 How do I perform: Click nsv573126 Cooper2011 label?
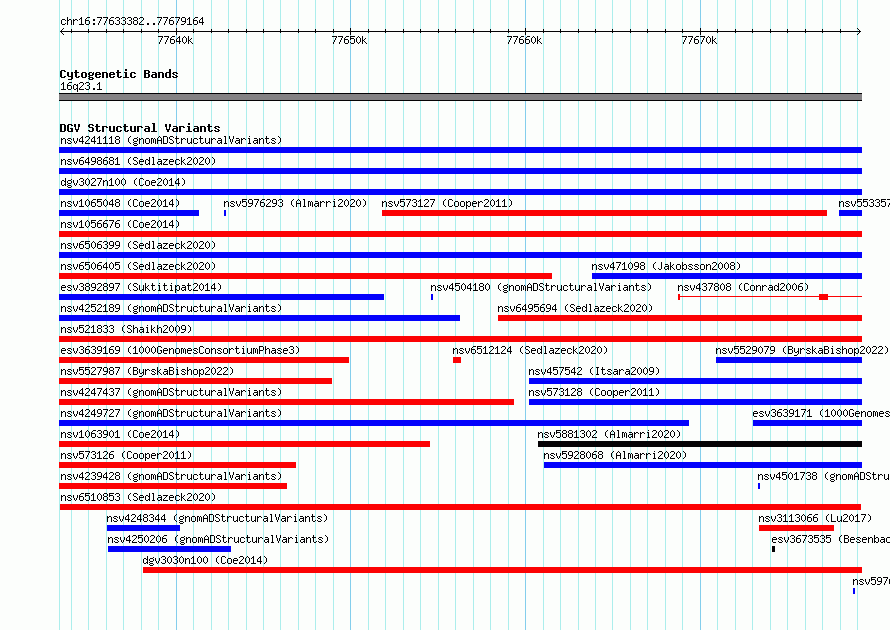pos(126,455)
